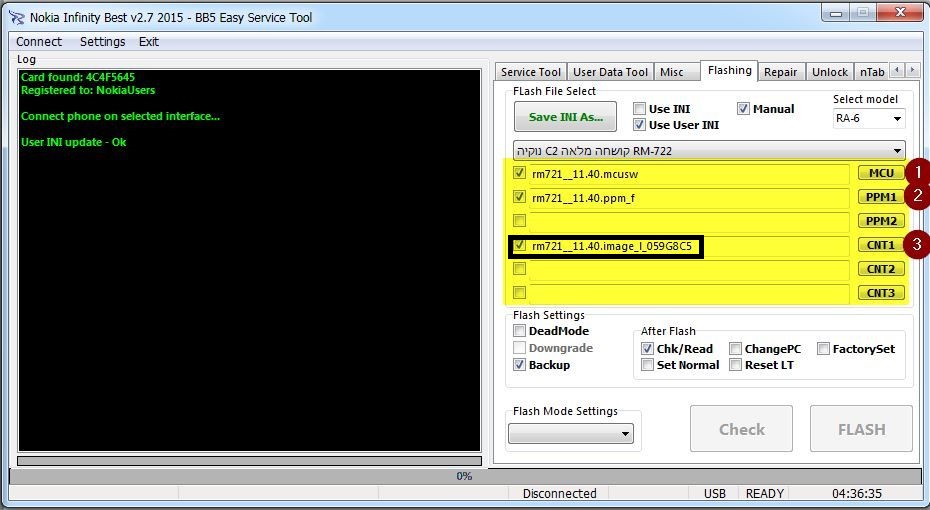Enable the FactorySet checkbox
This screenshot has width=930, height=510.
click(823, 348)
